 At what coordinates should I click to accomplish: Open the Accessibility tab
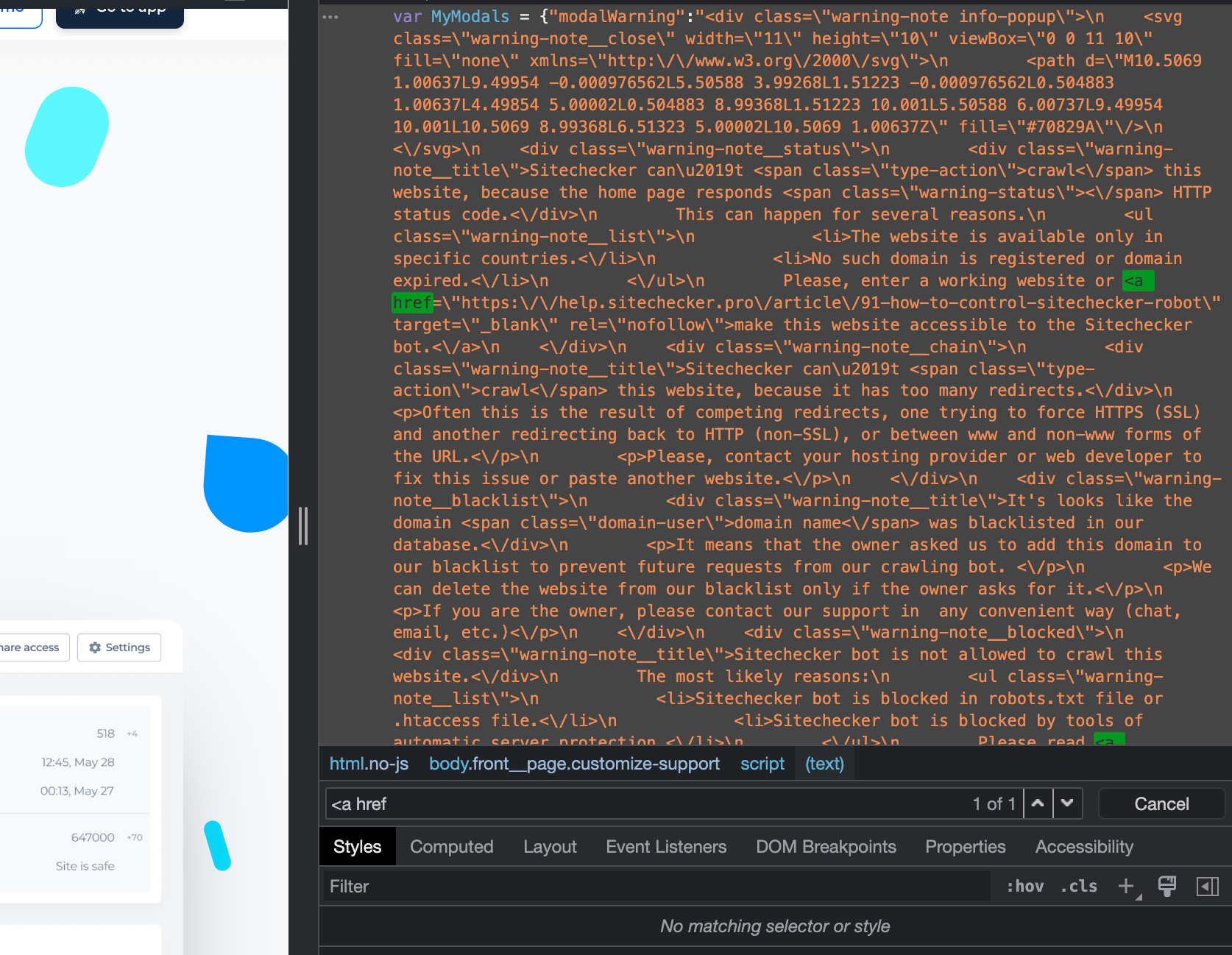coord(1084,847)
